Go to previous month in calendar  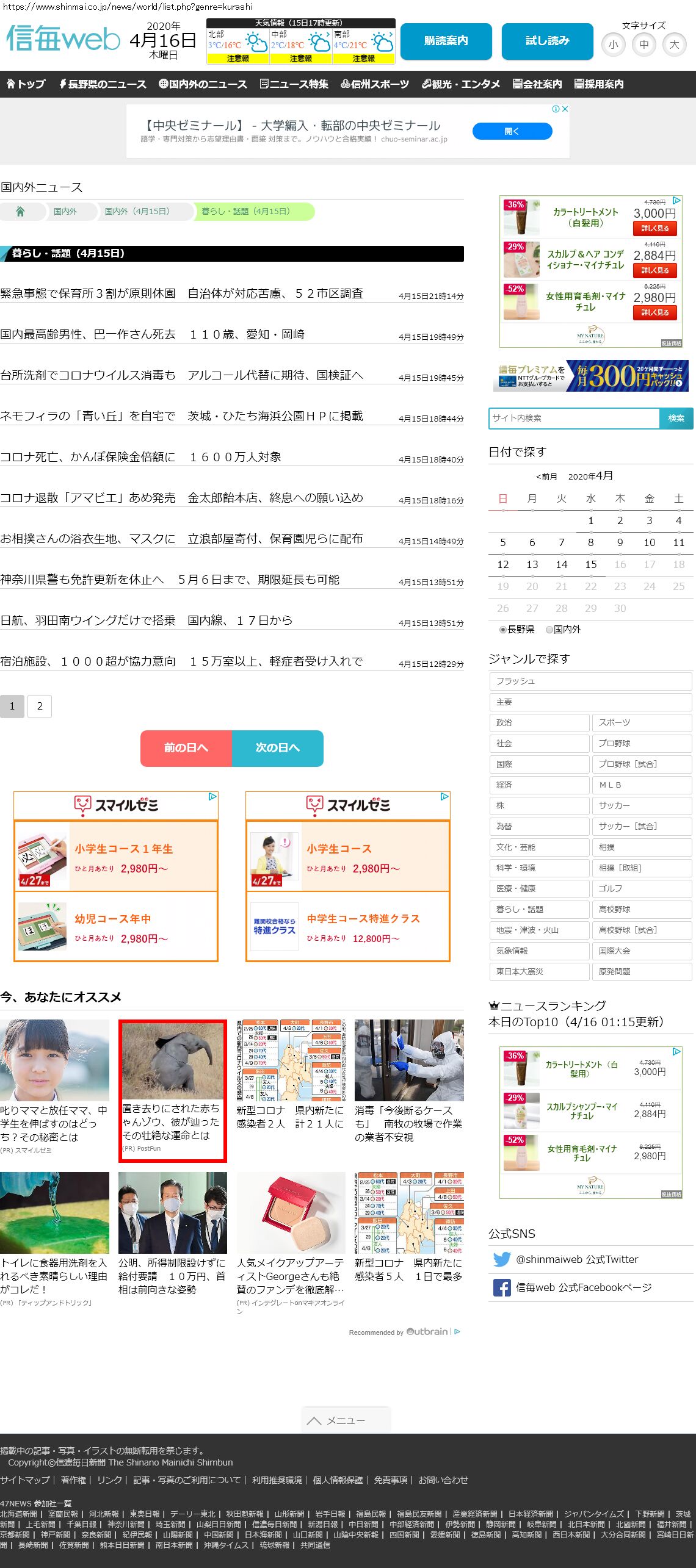(546, 477)
